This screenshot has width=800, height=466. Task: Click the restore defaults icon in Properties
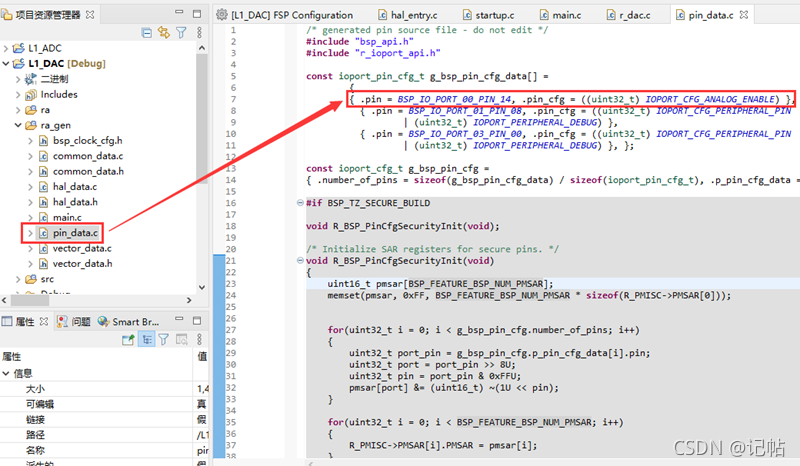(182, 340)
